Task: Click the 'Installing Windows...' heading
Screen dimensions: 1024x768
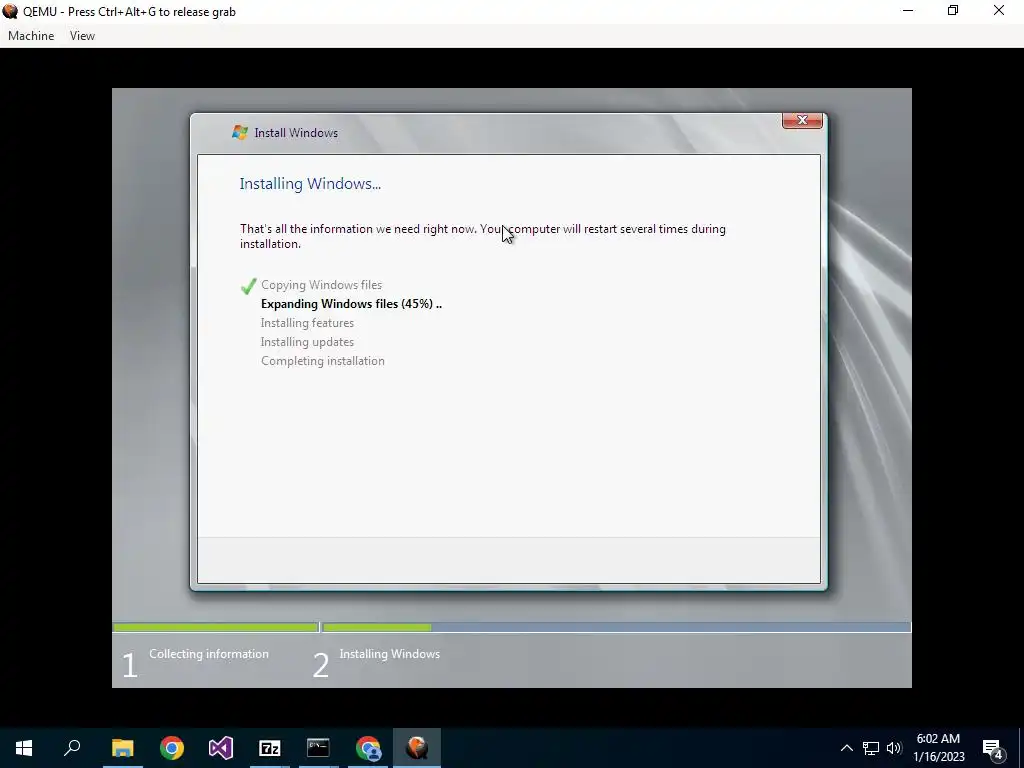Action: pyautogui.click(x=310, y=184)
